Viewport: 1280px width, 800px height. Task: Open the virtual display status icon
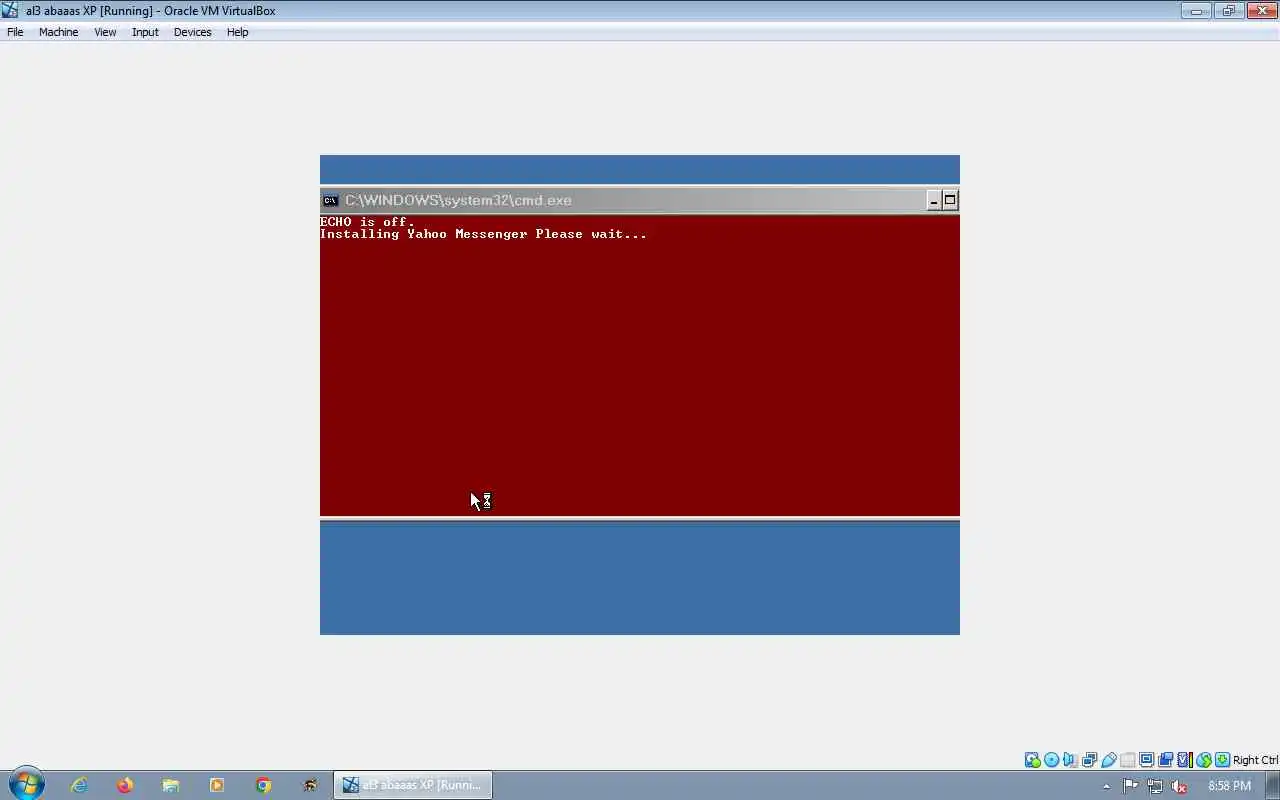[x=1146, y=760]
